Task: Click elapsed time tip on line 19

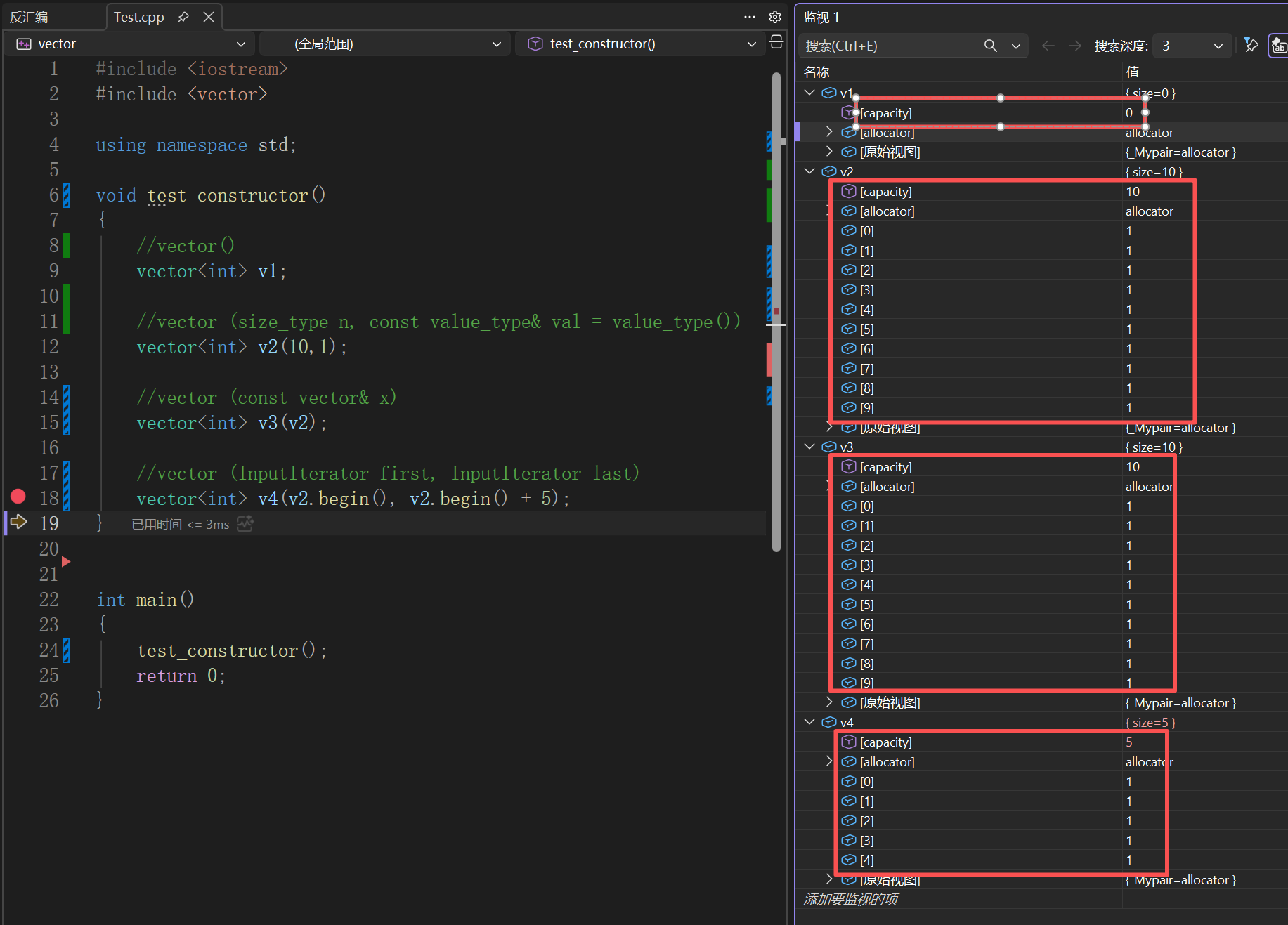Action: [x=181, y=524]
